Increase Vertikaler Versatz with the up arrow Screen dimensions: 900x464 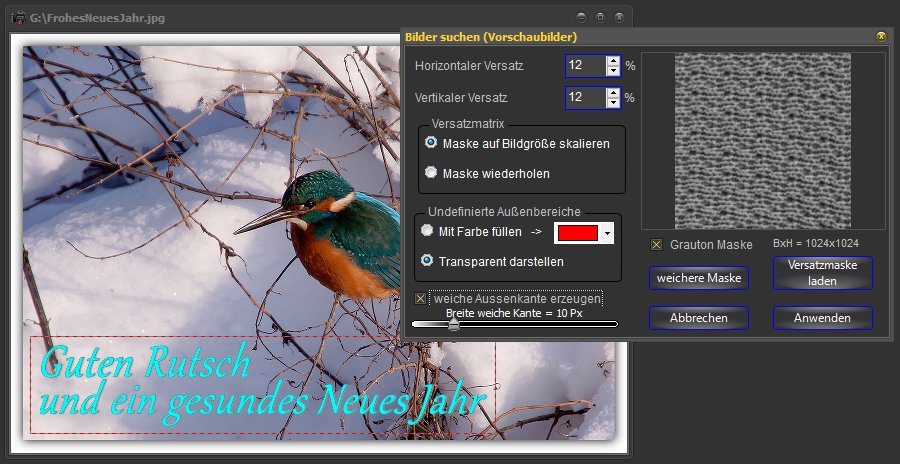[x=614, y=92]
